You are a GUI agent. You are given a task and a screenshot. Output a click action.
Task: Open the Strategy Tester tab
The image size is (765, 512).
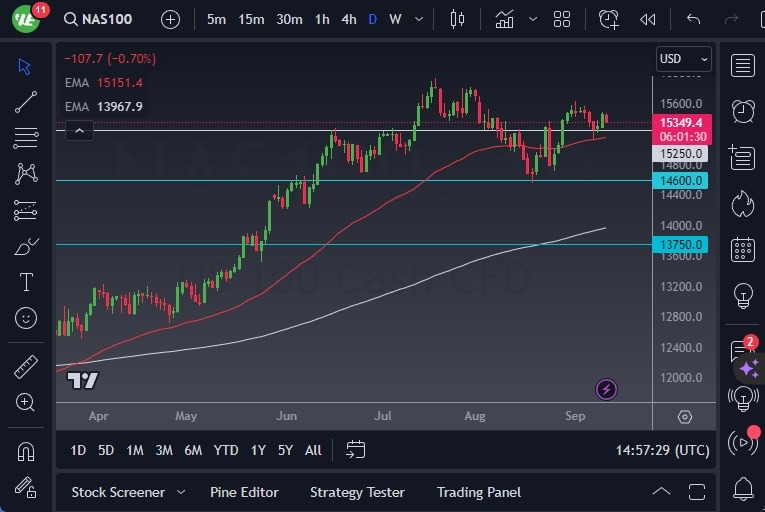[x=357, y=492]
